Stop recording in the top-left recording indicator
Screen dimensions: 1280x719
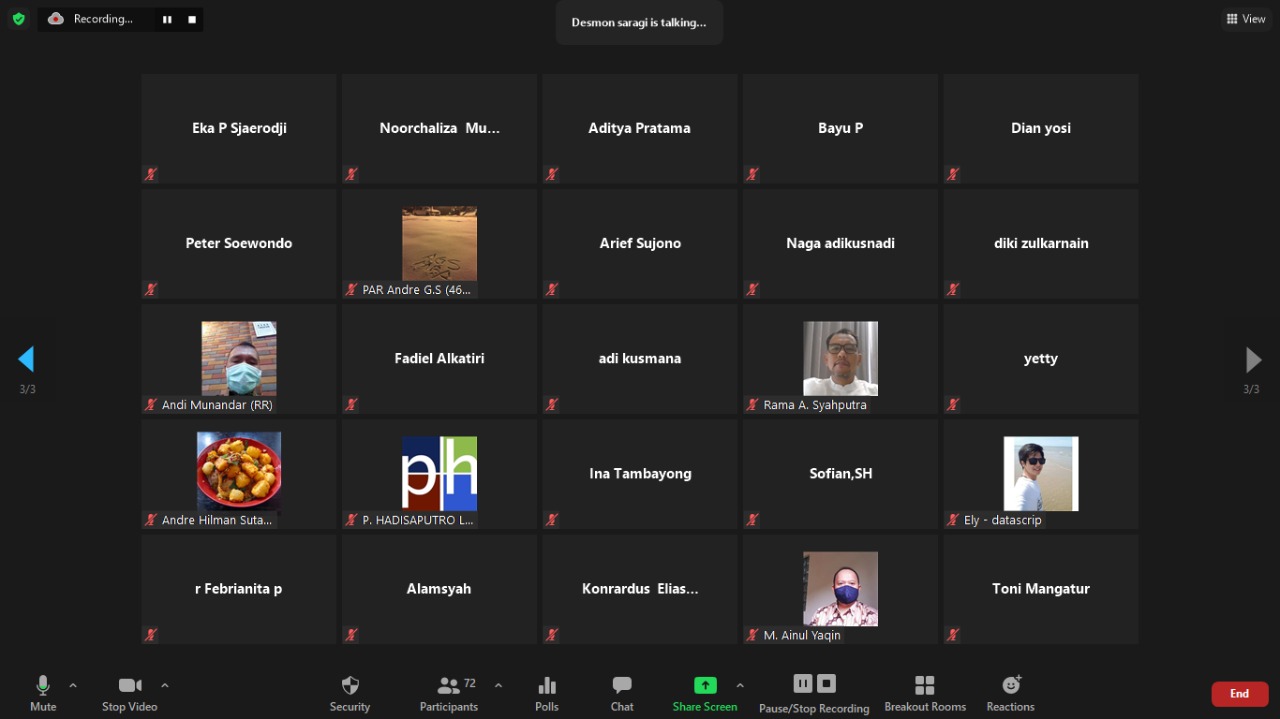192,19
